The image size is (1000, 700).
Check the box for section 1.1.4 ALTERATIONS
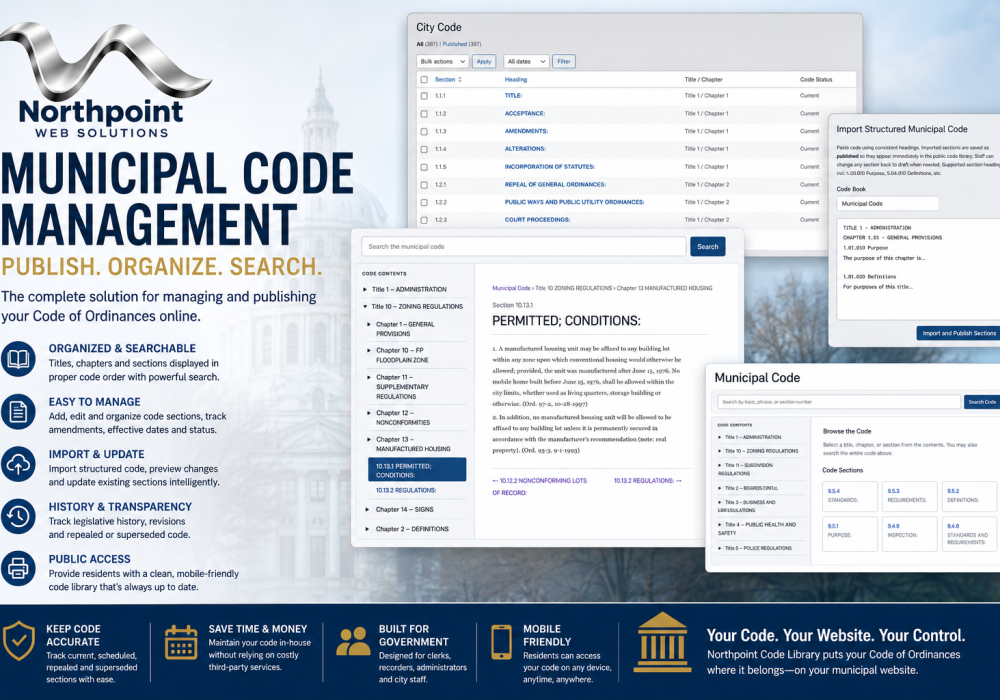[424, 149]
